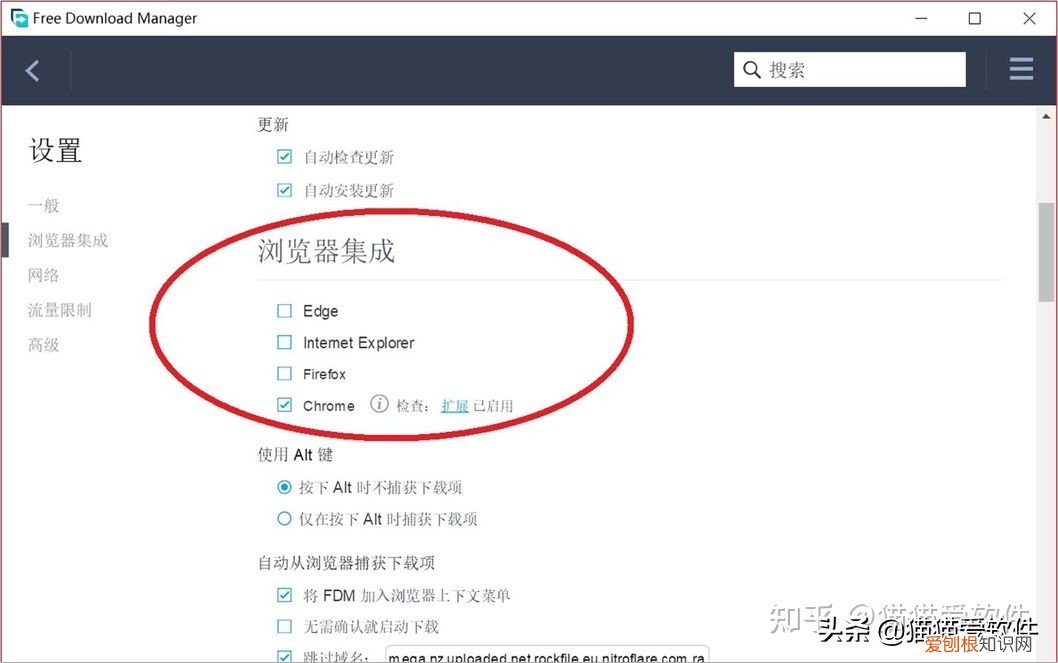Click the skipped domains input field
This screenshot has width=1058, height=663.
coord(545,655)
